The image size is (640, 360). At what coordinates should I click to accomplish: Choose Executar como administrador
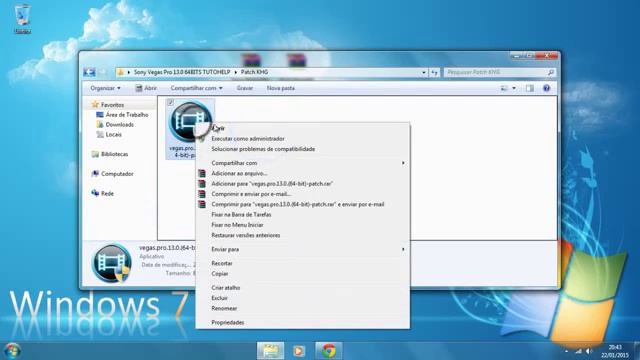(x=303, y=139)
